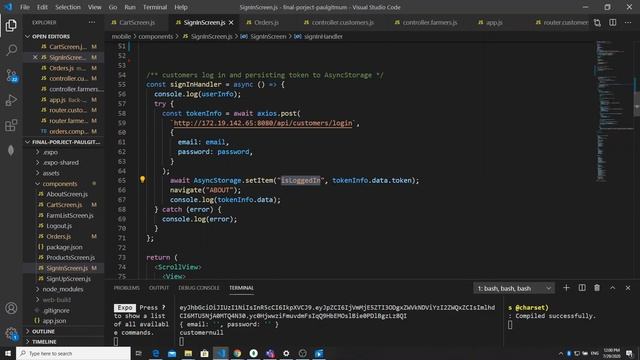Show the Problems panel tab
Screen dimensions: 640x360
[127, 288]
